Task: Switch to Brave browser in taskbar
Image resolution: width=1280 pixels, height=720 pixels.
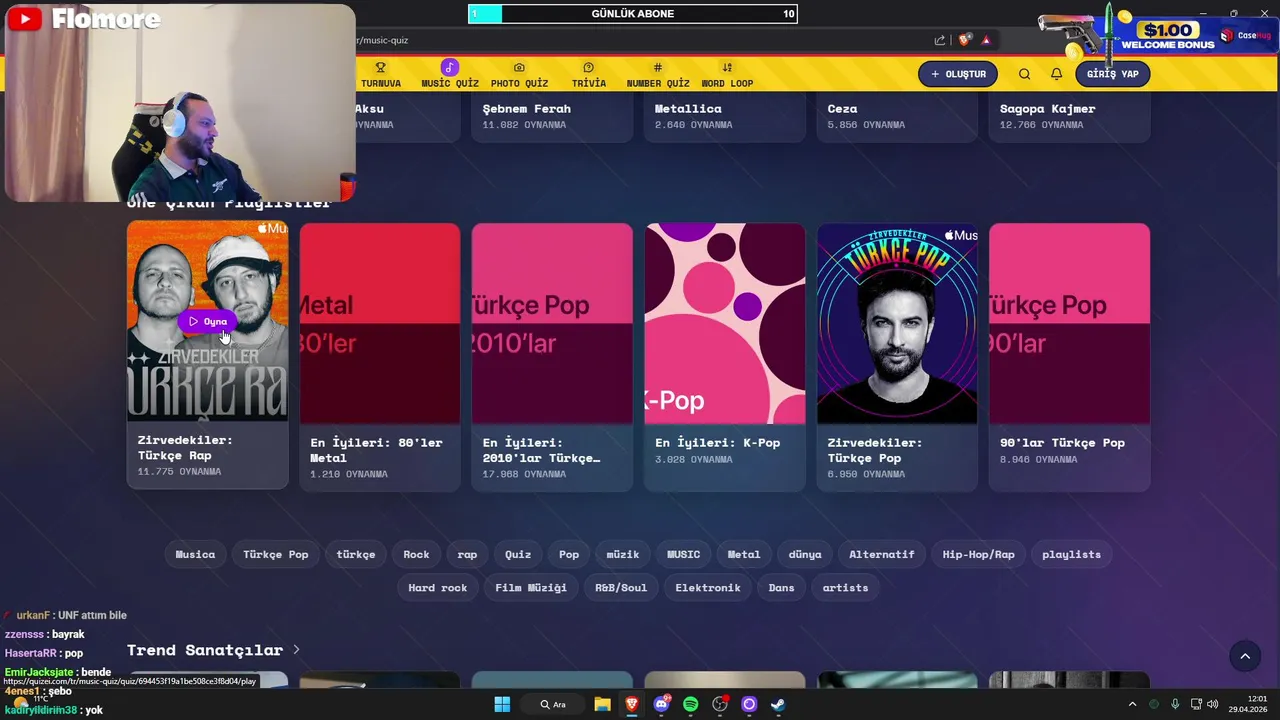Action: point(632,704)
